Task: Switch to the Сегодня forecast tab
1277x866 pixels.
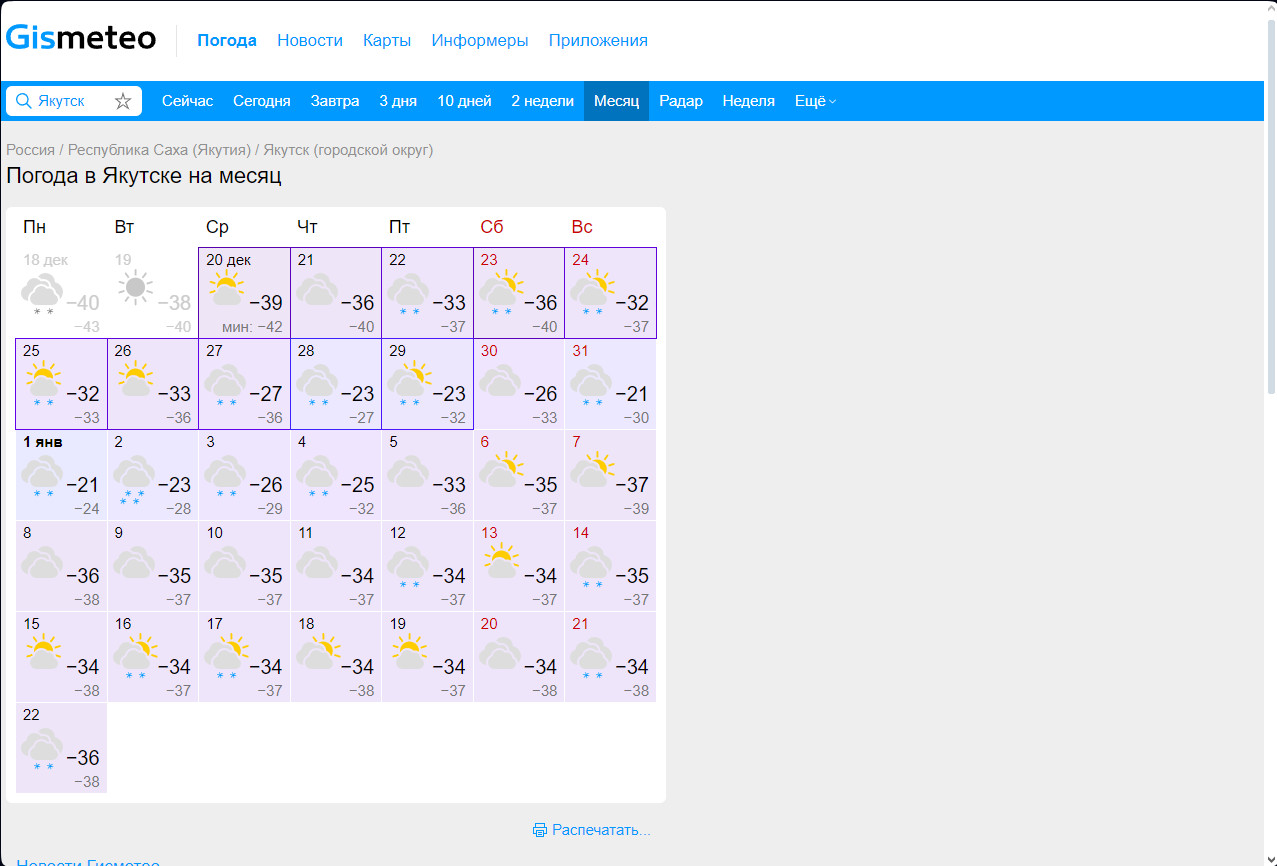Action: point(262,101)
